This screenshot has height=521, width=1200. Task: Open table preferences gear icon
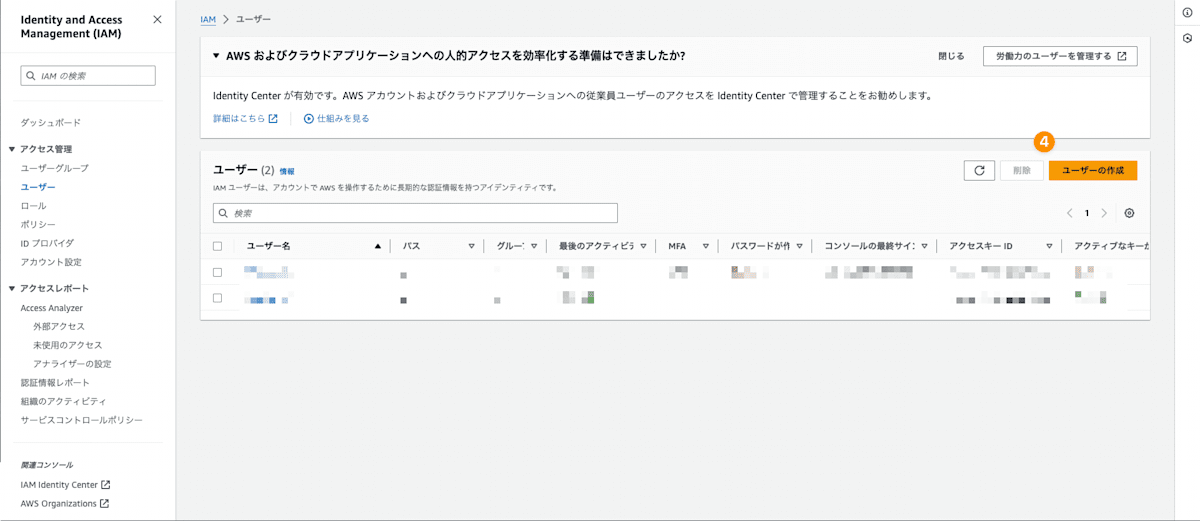pyautogui.click(x=1130, y=213)
